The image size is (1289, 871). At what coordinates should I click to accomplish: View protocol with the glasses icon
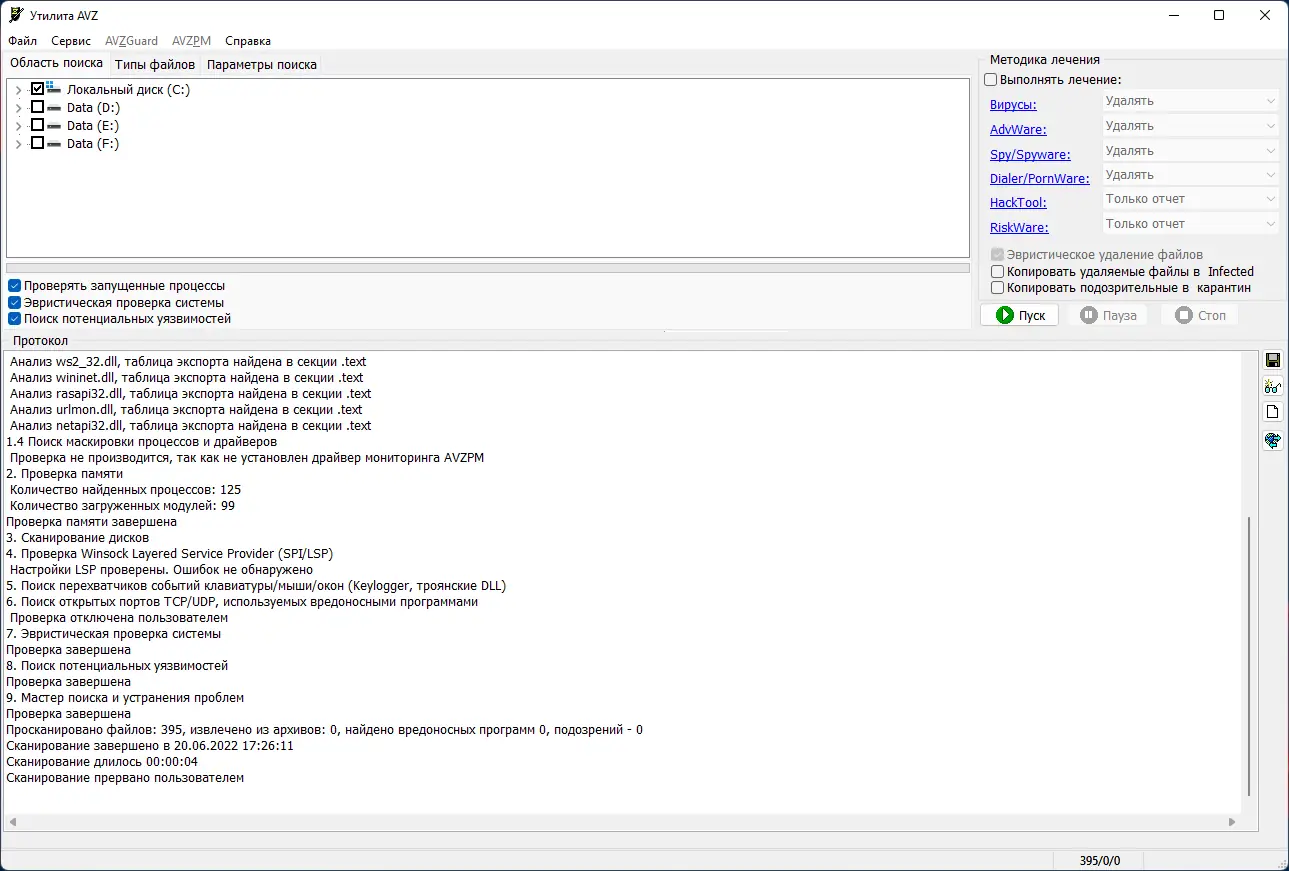[x=1273, y=386]
